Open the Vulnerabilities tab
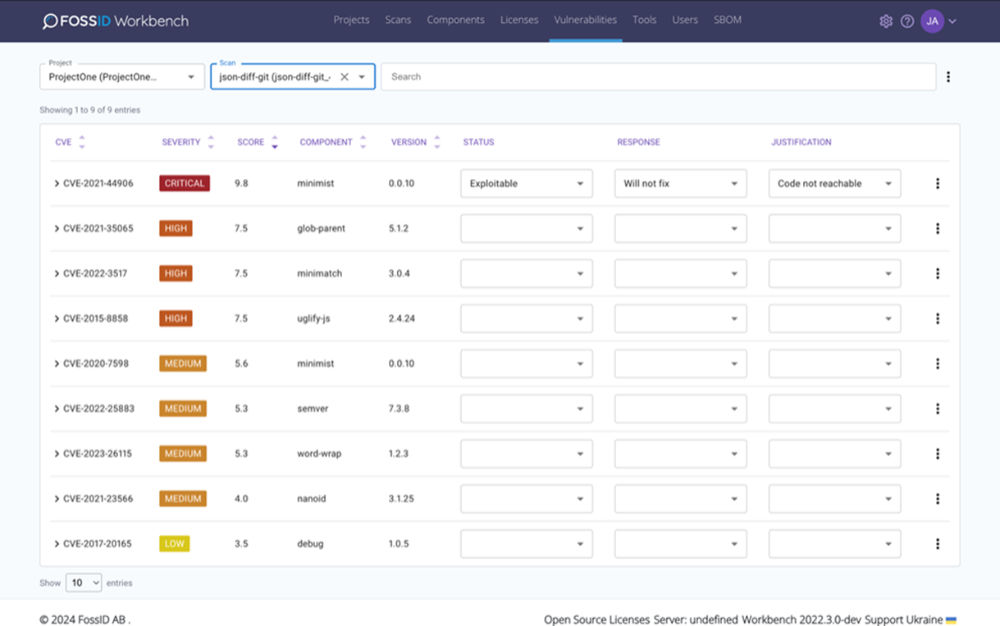The image size is (1000, 626). click(585, 20)
